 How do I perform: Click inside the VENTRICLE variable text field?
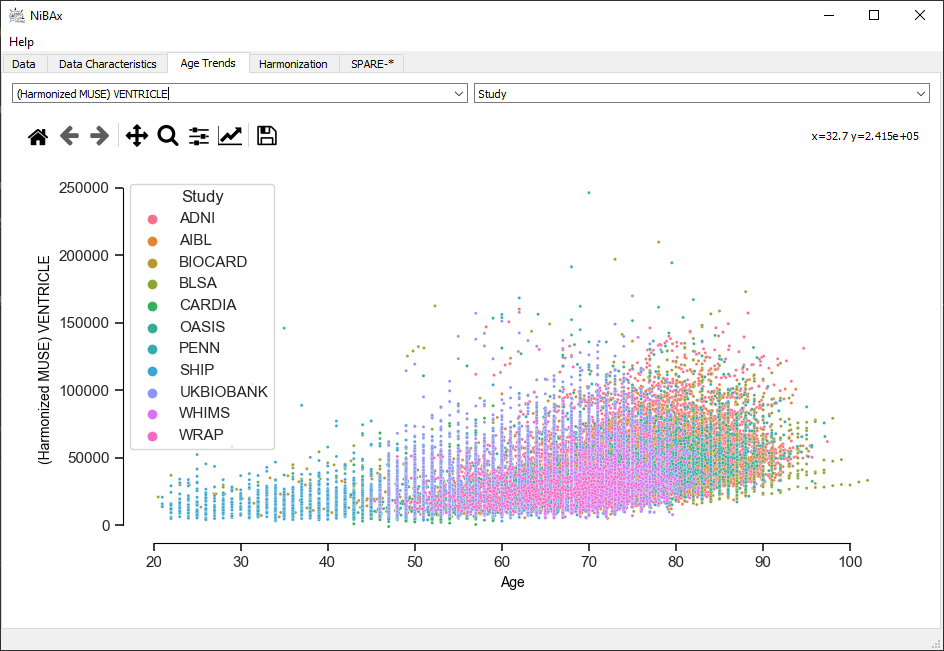(x=232, y=94)
